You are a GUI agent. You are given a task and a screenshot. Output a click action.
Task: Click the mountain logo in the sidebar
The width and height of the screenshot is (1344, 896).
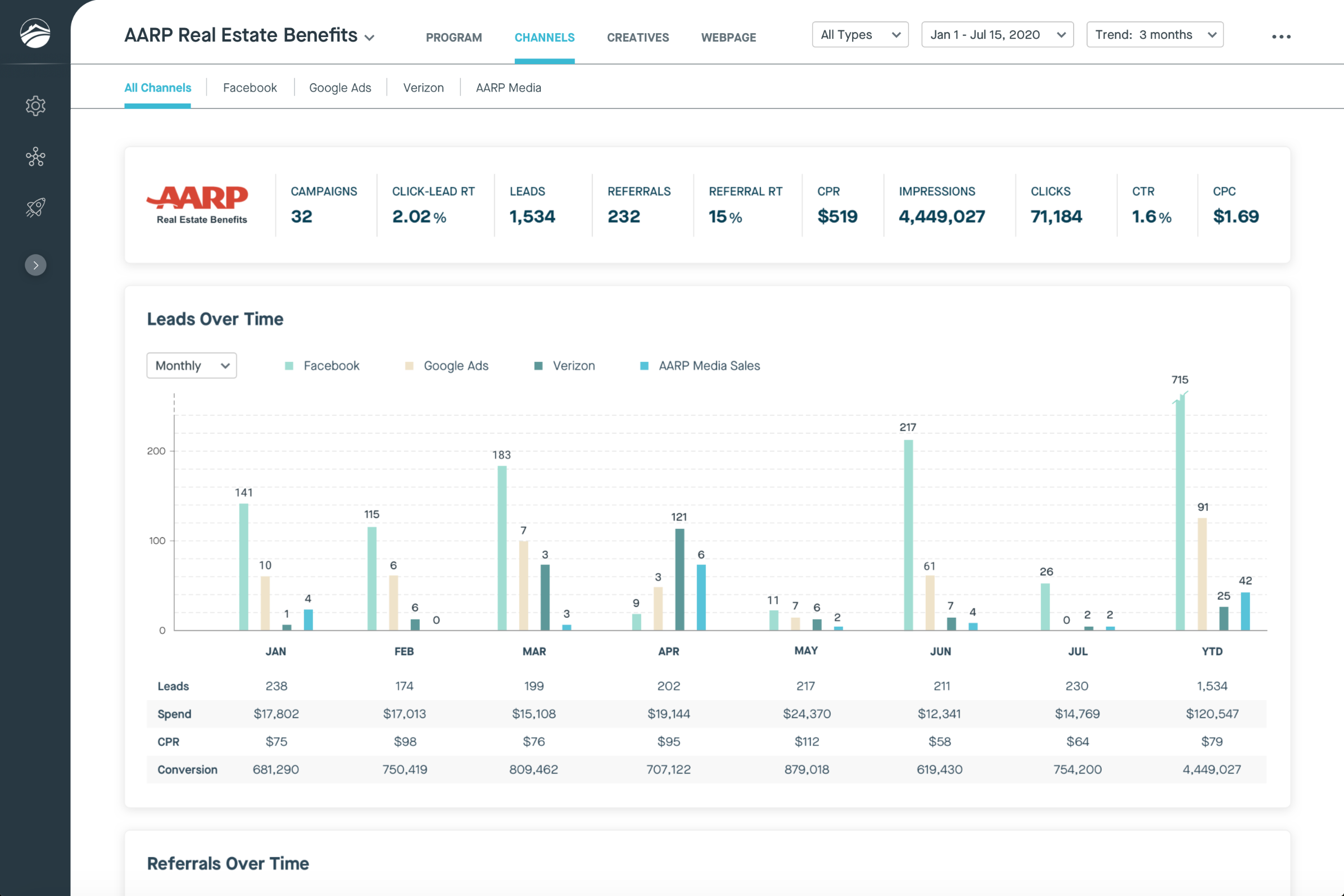click(x=35, y=34)
